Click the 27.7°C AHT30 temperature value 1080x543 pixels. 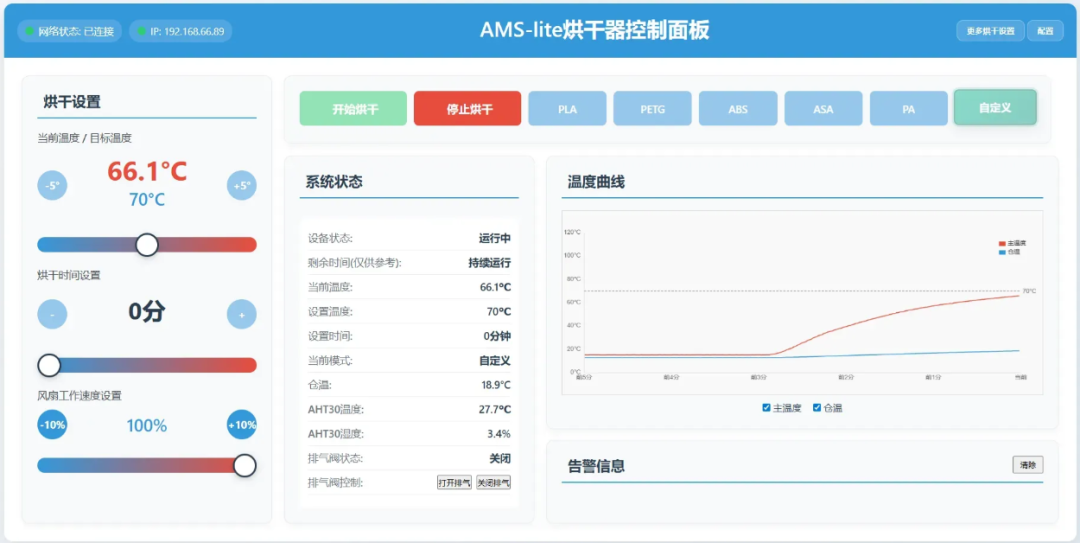(x=495, y=409)
